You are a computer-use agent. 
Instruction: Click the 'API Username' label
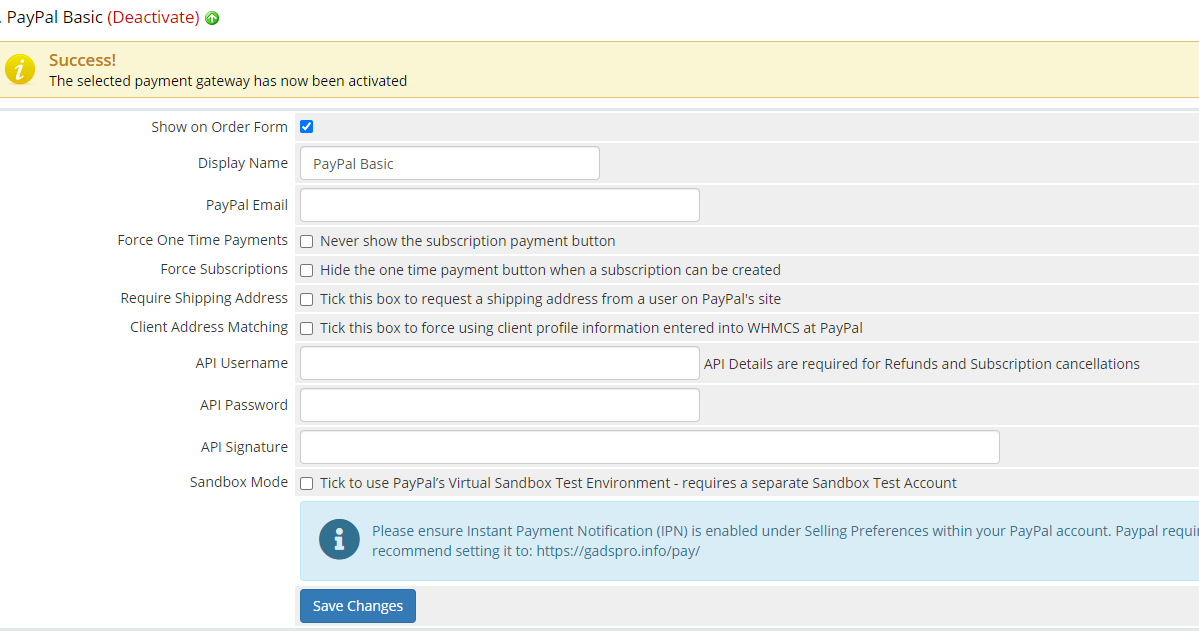242,363
